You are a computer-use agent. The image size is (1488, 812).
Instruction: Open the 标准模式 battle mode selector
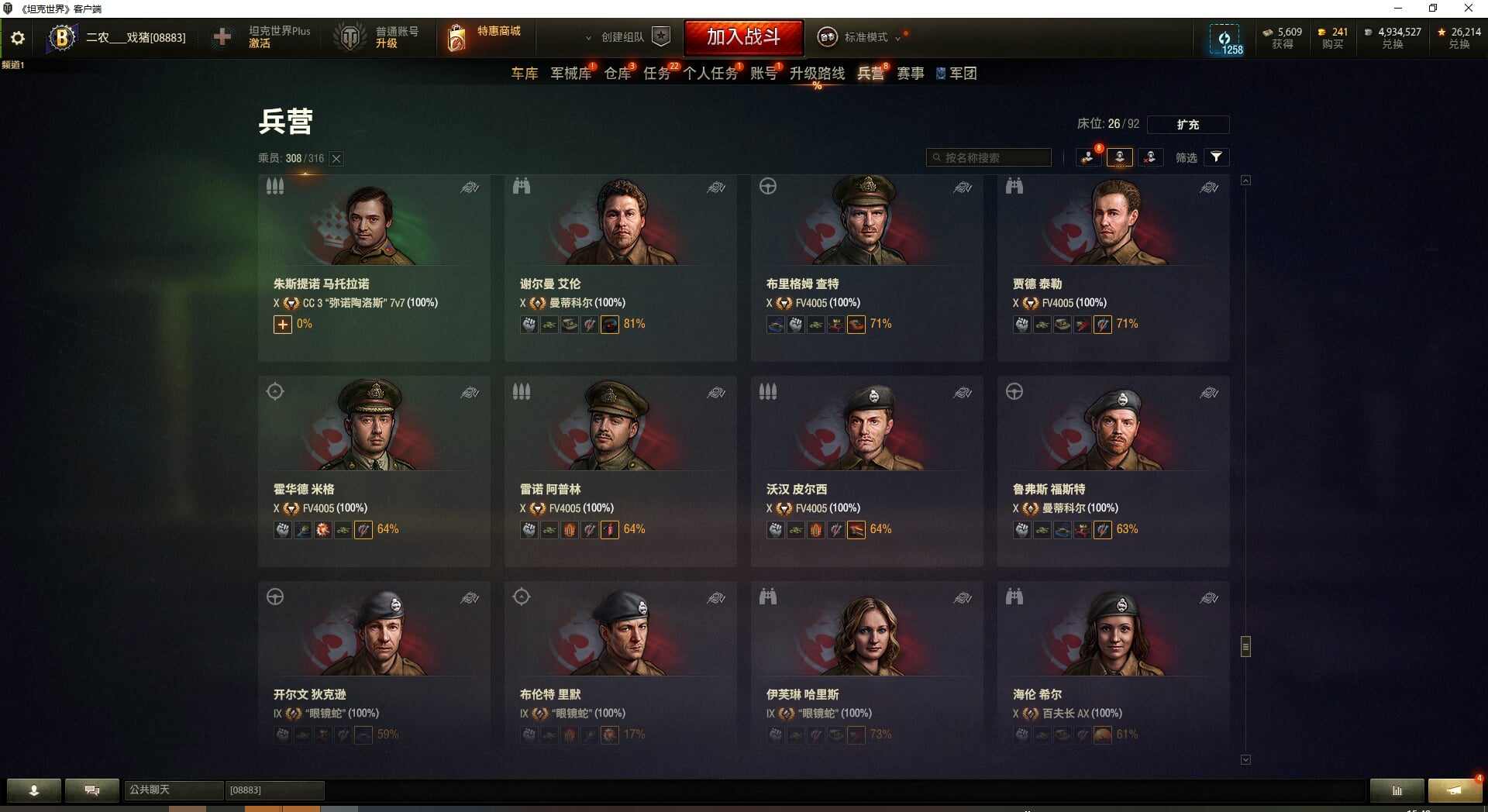[860, 37]
